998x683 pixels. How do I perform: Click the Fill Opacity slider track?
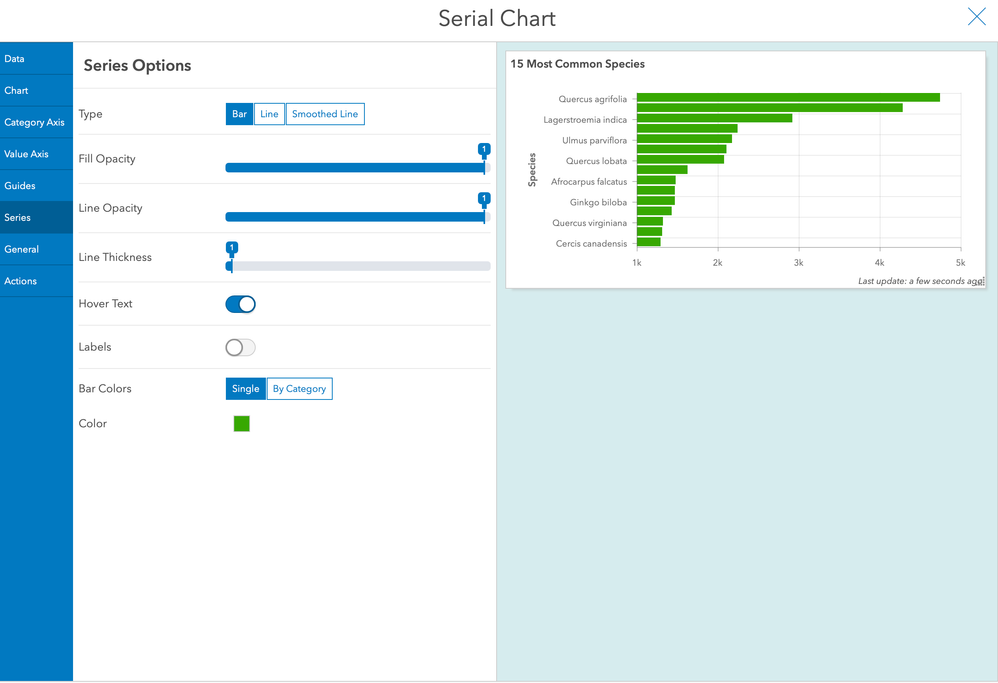[x=355, y=168]
